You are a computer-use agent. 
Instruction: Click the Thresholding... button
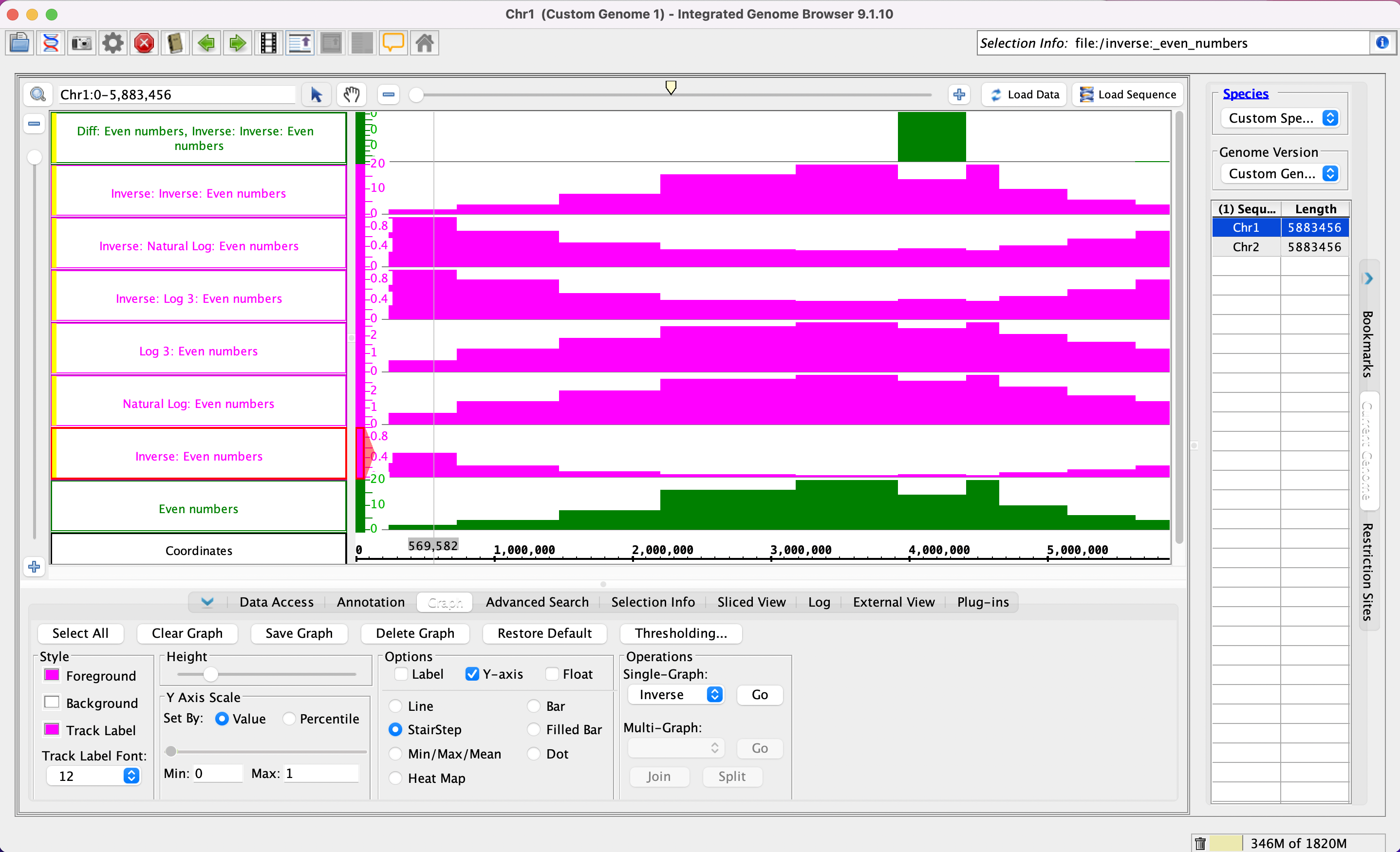pyautogui.click(x=680, y=633)
